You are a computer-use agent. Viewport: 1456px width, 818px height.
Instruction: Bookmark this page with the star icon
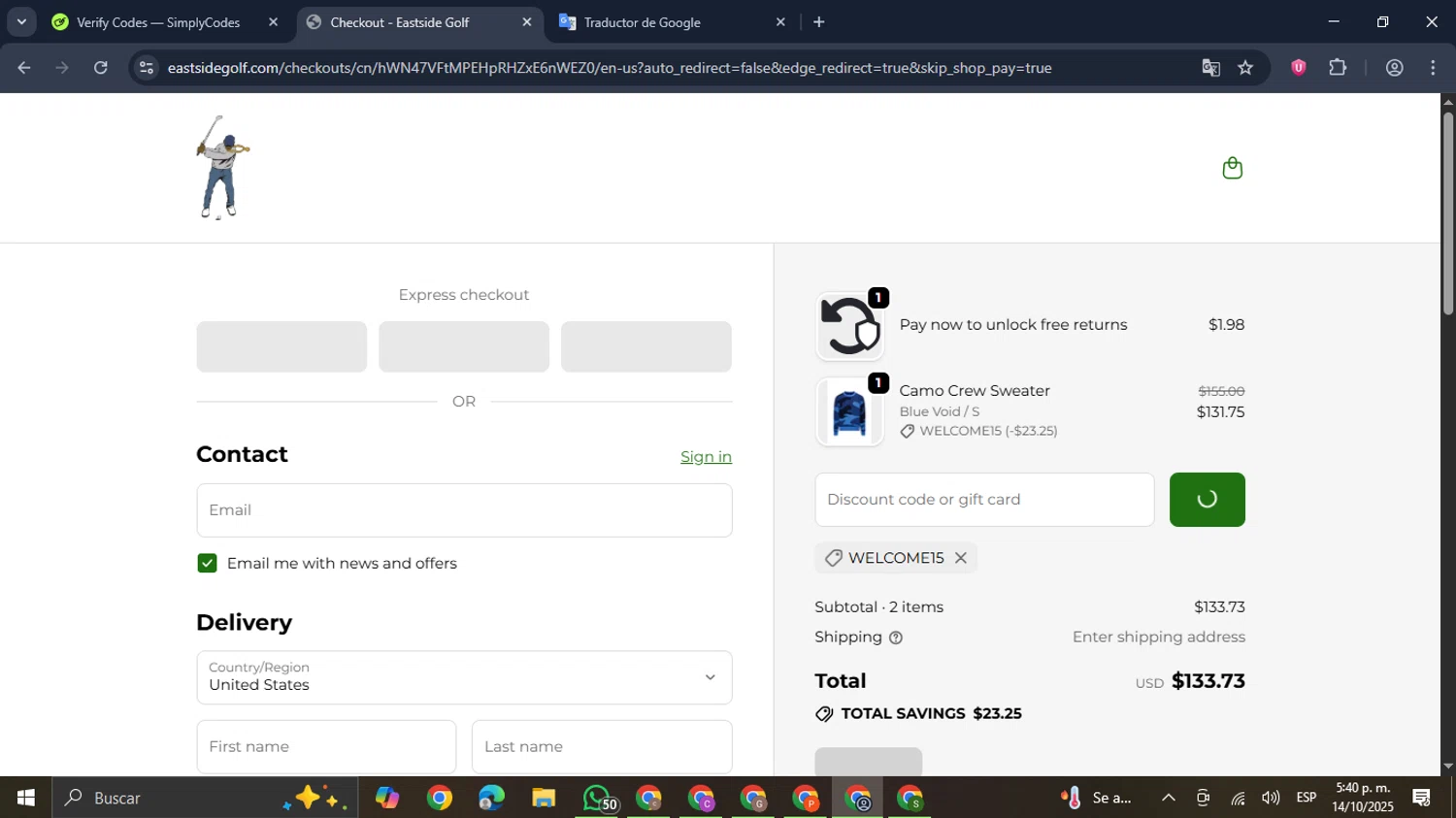(1245, 68)
